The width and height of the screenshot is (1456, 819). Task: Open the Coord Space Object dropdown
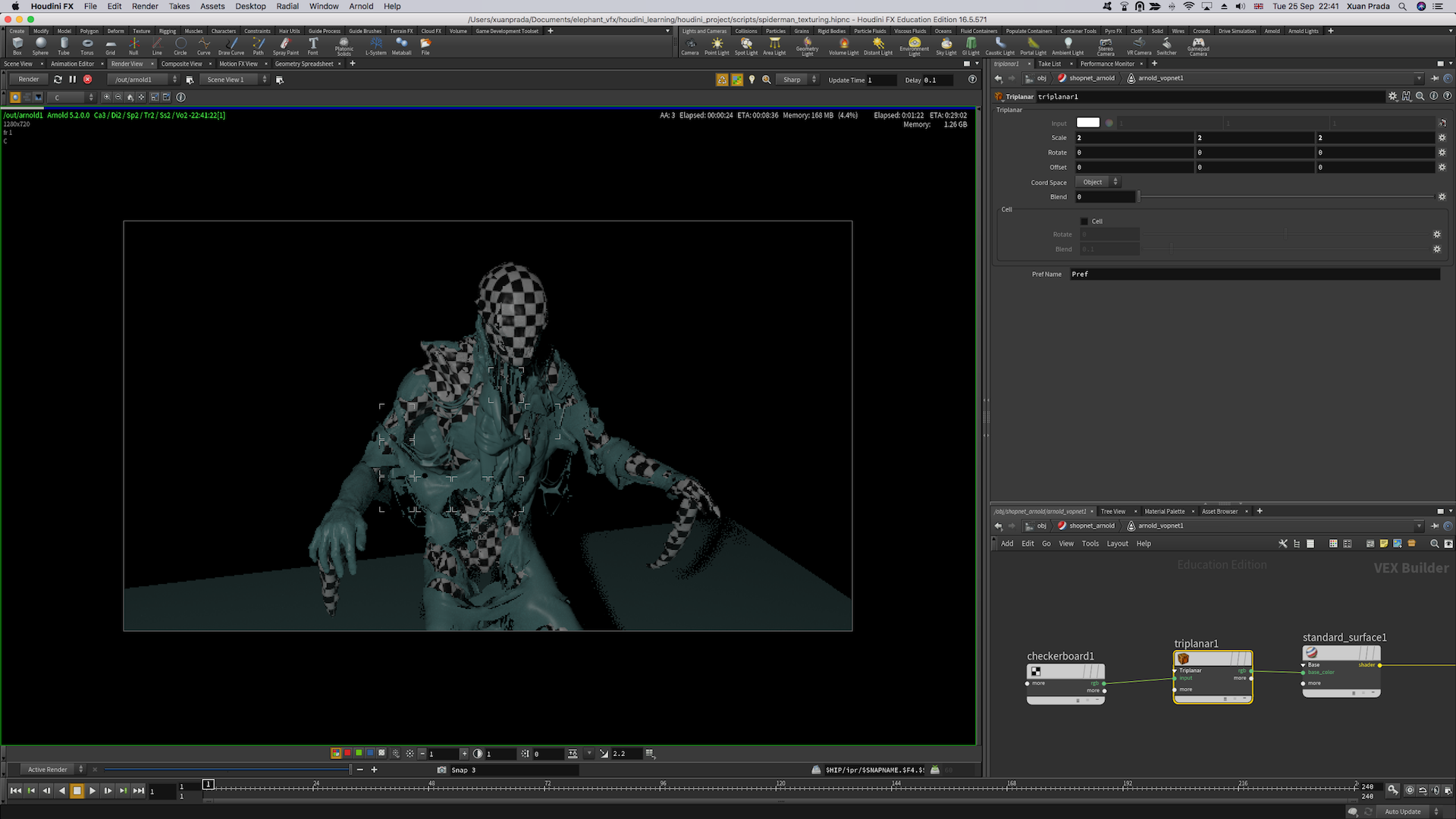1097,182
